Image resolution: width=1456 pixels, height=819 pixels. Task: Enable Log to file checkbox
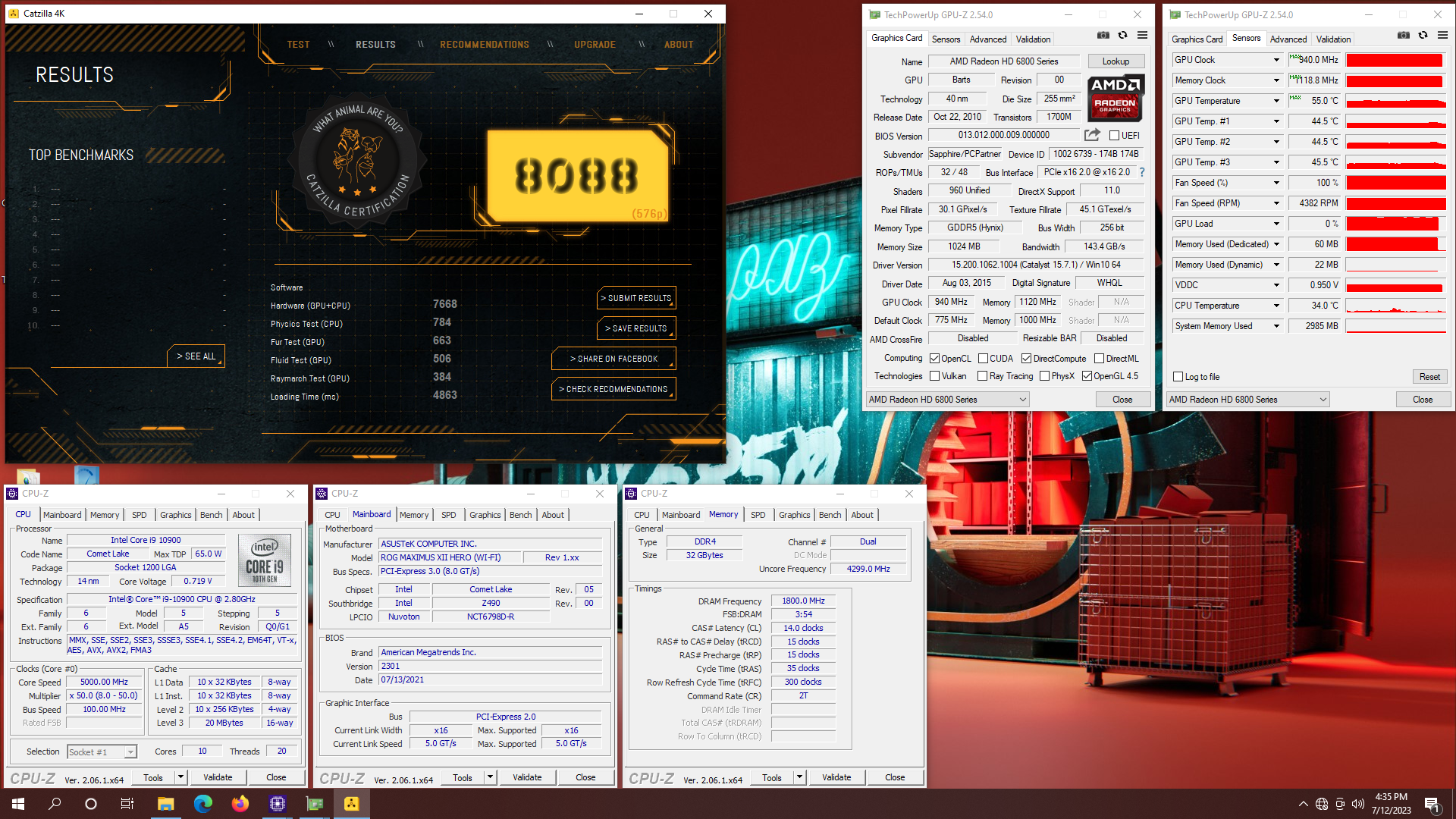pos(1178,377)
